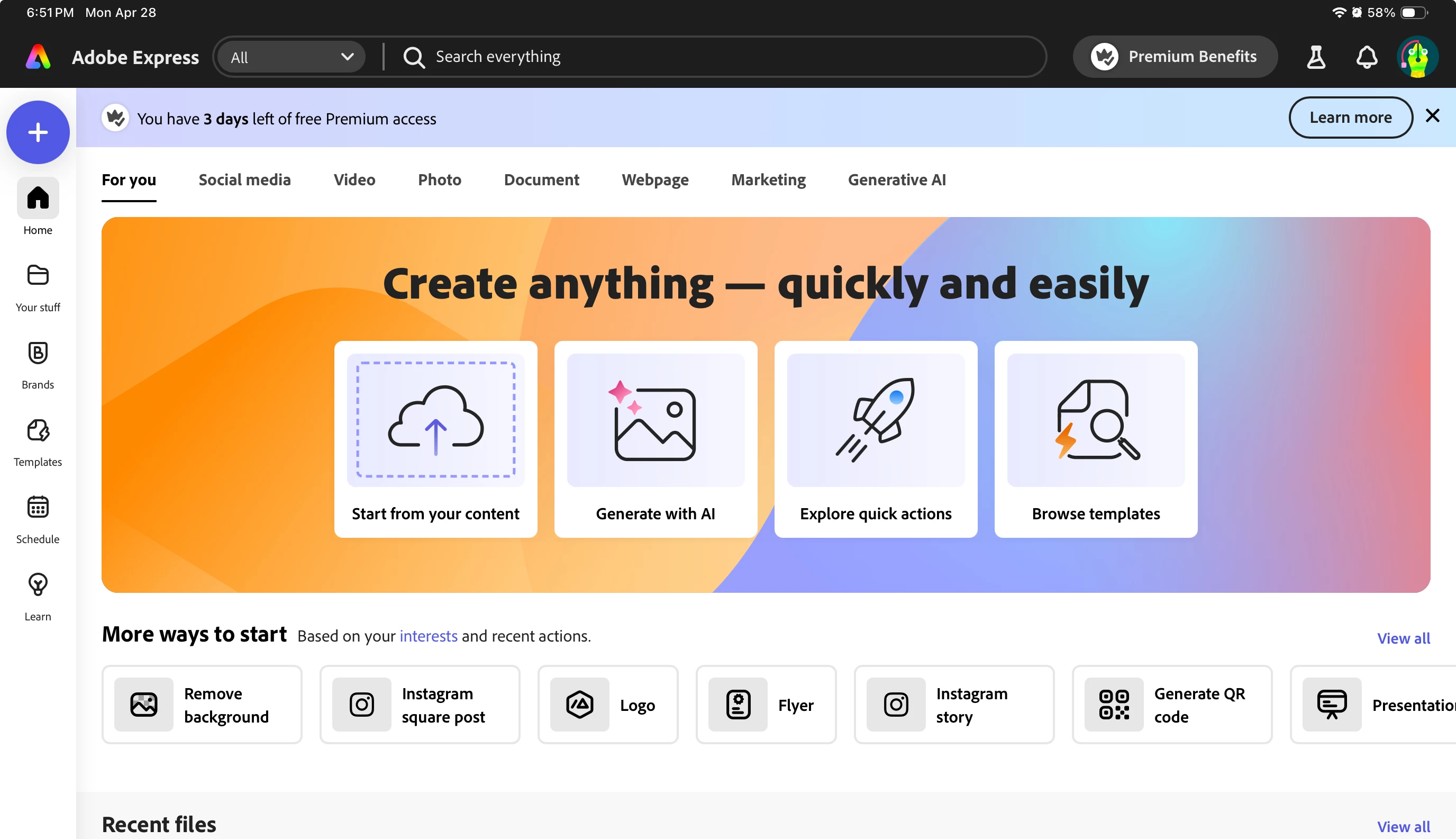The image size is (1456, 839).
Task: Open Premium Benefits button
Action: click(1175, 57)
